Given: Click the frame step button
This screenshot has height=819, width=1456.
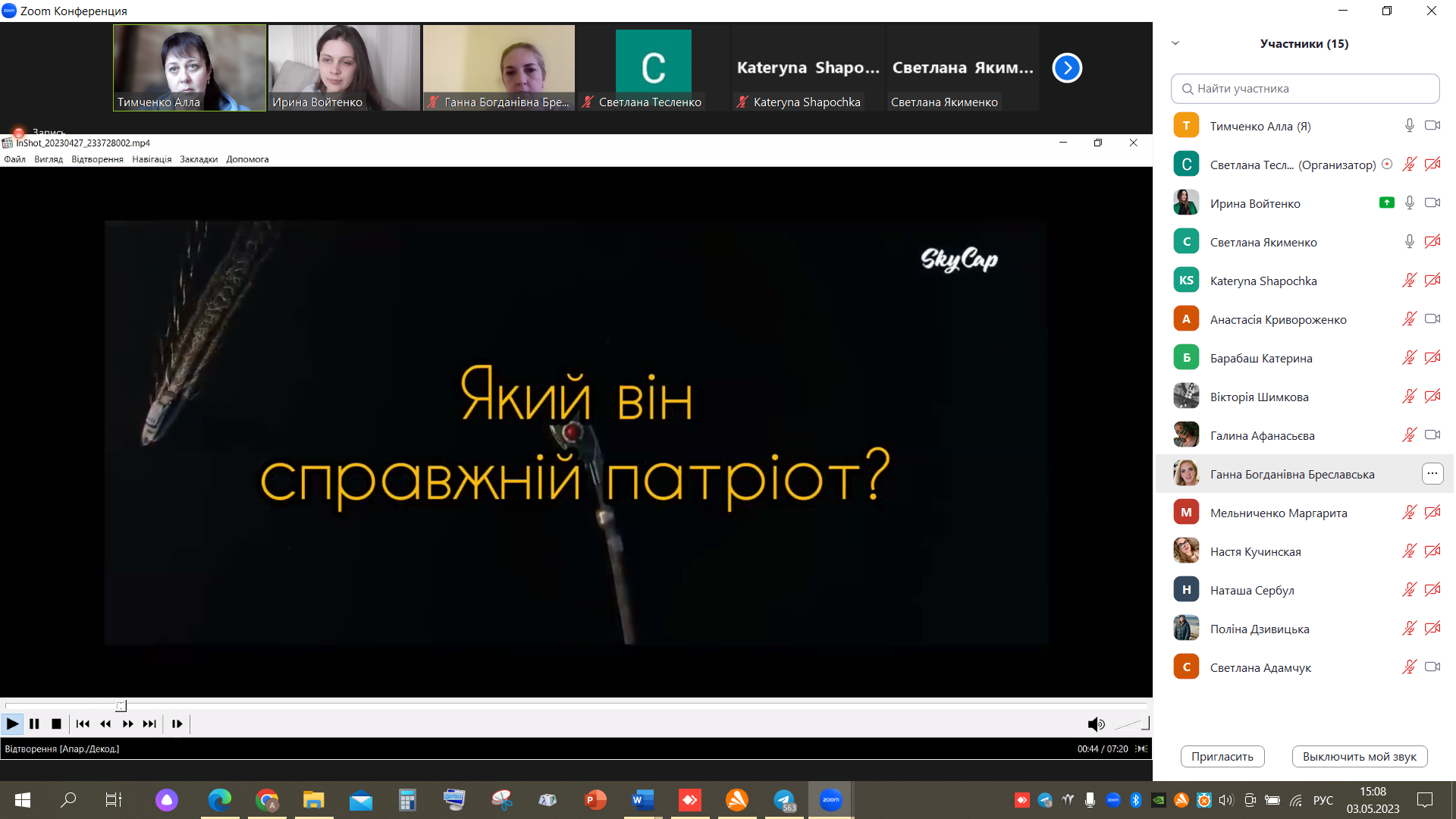Looking at the screenshot, I should (x=177, y=724).
